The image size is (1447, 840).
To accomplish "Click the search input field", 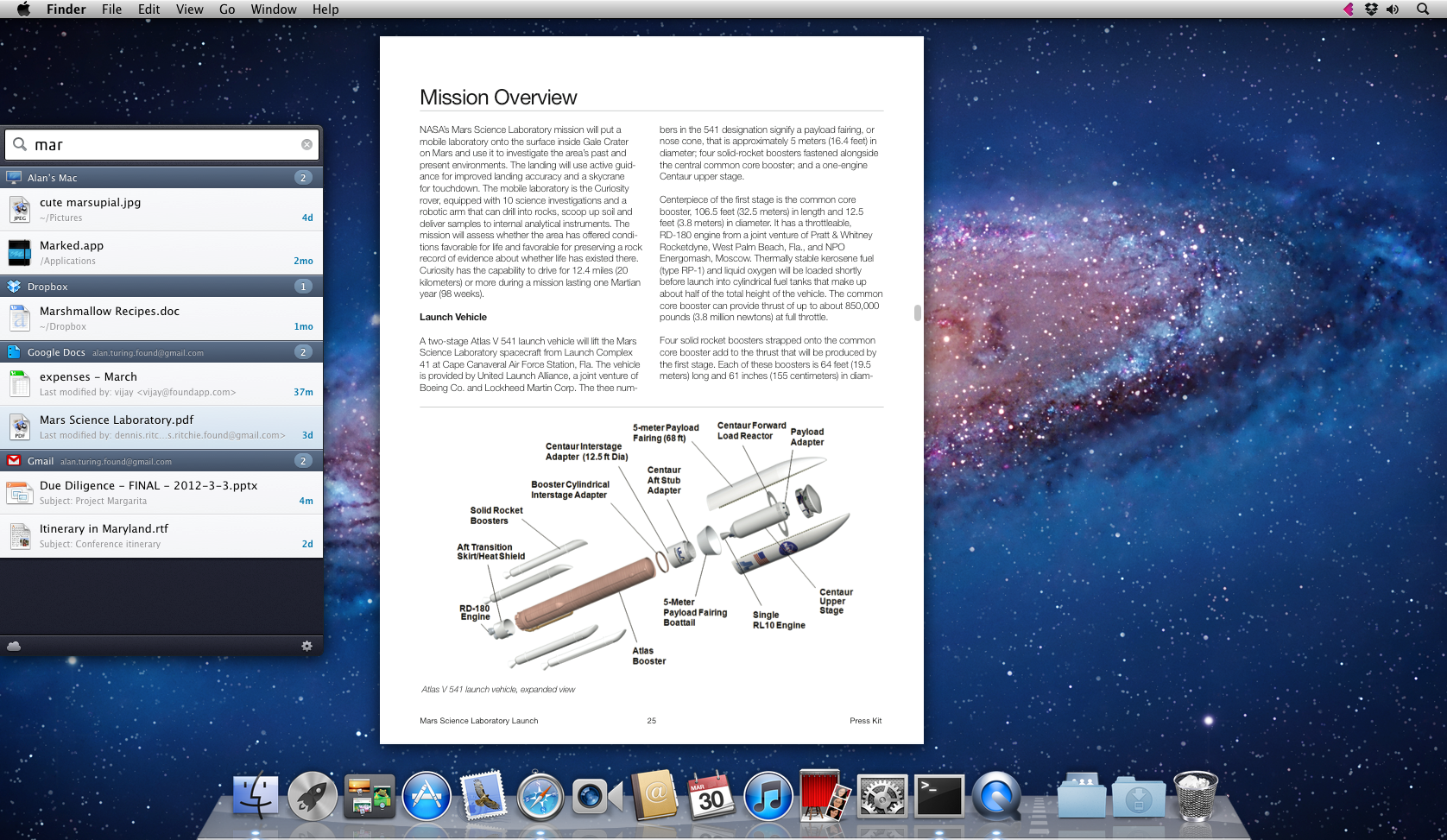I will 164,145.
